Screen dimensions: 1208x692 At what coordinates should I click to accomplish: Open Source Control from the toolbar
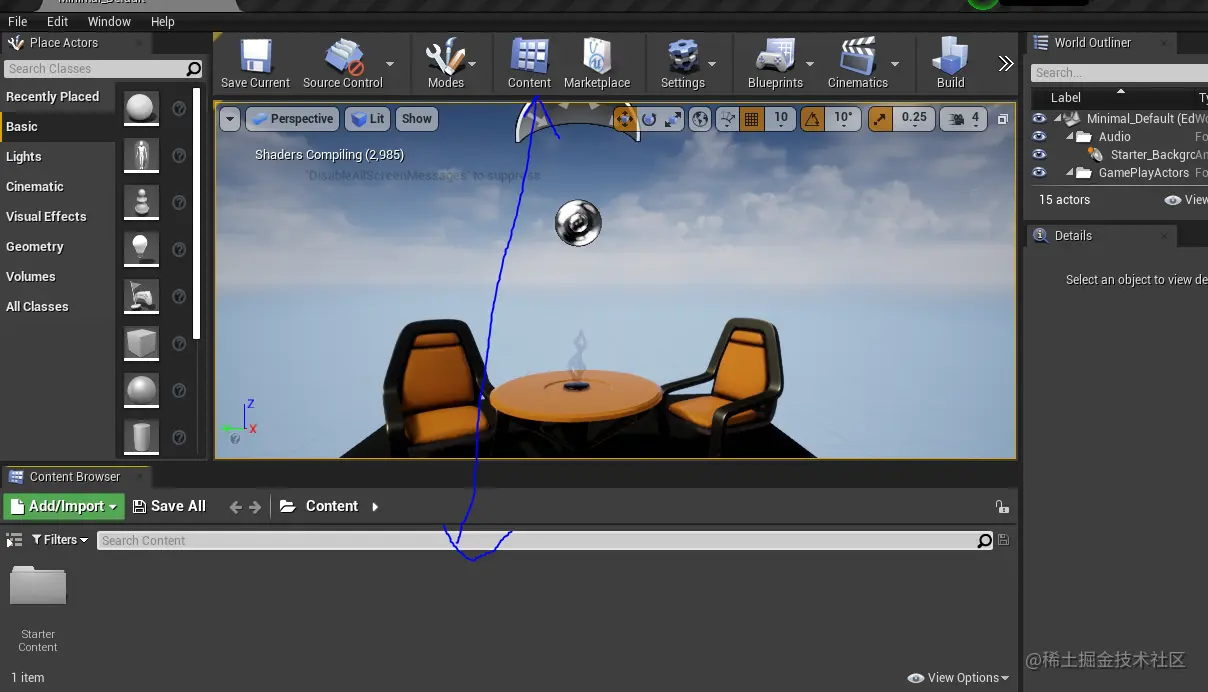coord(343,64)
